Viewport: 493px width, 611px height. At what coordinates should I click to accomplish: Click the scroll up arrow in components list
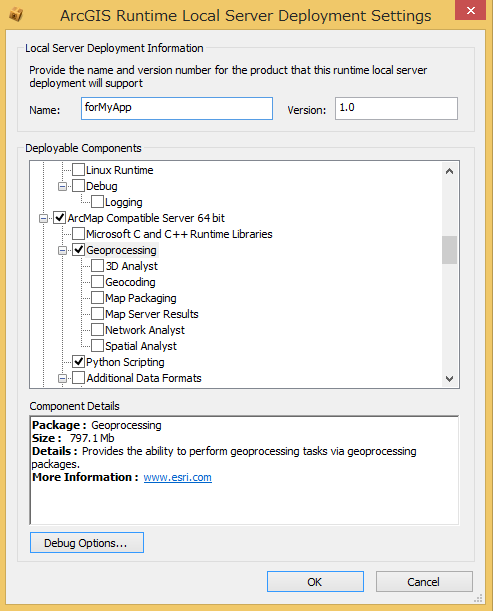449,171
